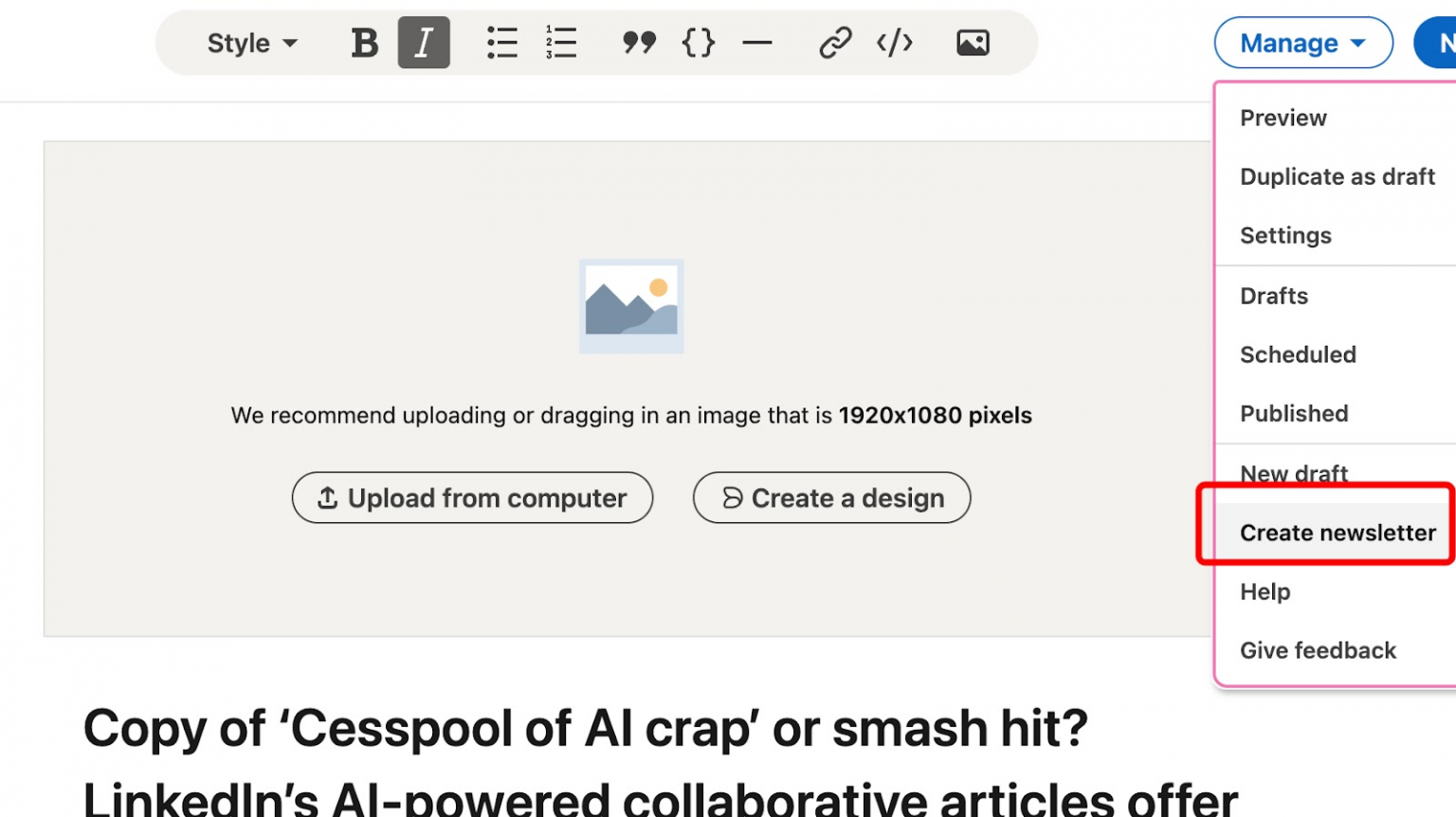The image size is (1456, 817).
Task: Click Create a design
Action: point(831,498)
